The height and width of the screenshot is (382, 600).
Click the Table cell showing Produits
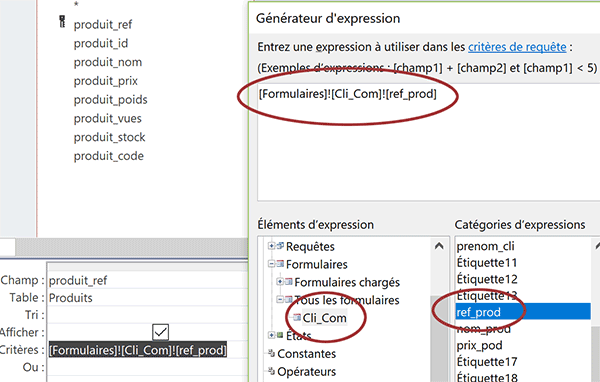(148, 298)
